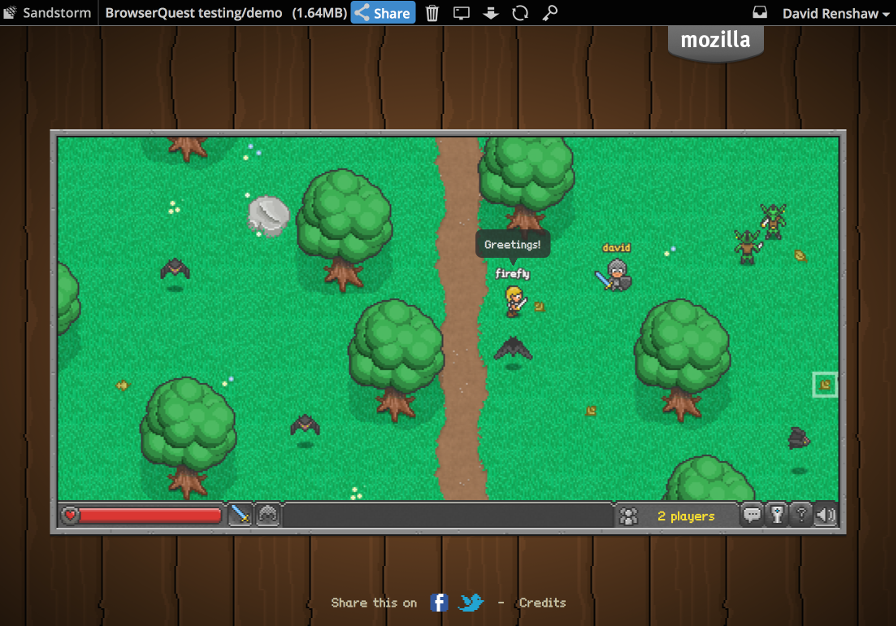Click the david name label
The height and width of the screenshot is (626, 896).
[616, 247]
